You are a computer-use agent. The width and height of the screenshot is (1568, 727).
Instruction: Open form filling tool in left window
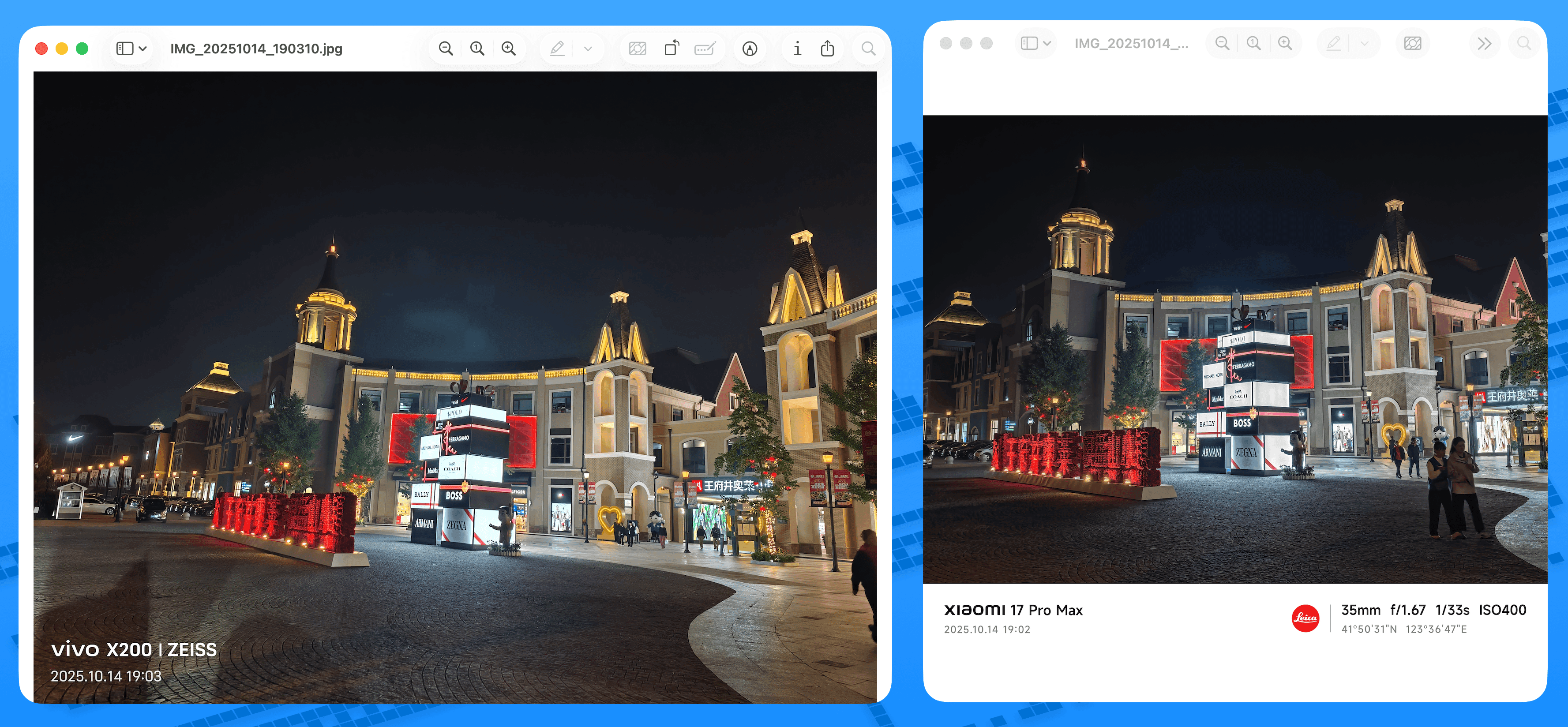tap(705, 49)
